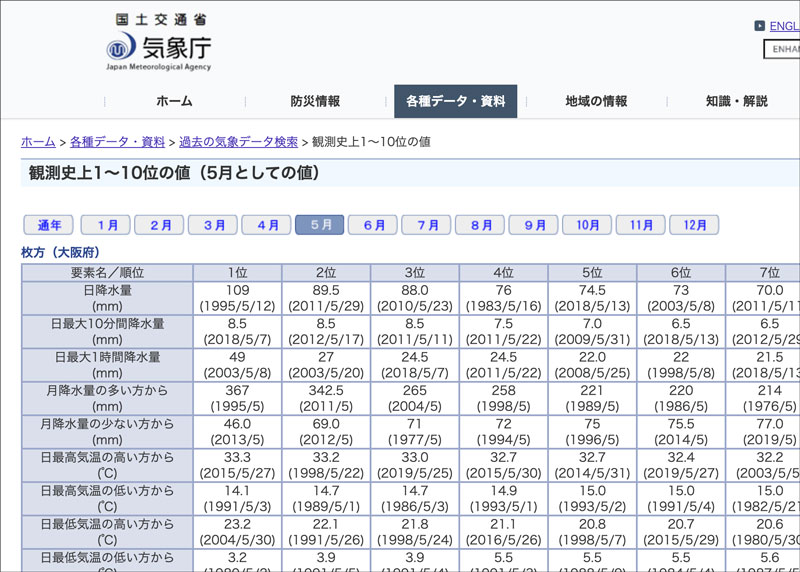Select the 通年 period tab

[x=49, y=225]
